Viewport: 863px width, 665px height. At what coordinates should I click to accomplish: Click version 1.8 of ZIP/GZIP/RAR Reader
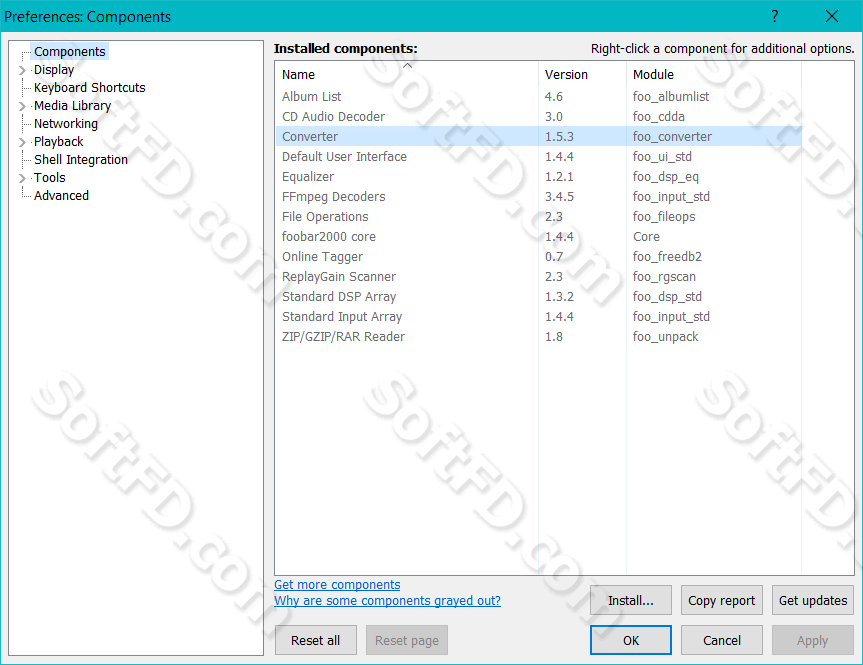click(x=554, y=336)
